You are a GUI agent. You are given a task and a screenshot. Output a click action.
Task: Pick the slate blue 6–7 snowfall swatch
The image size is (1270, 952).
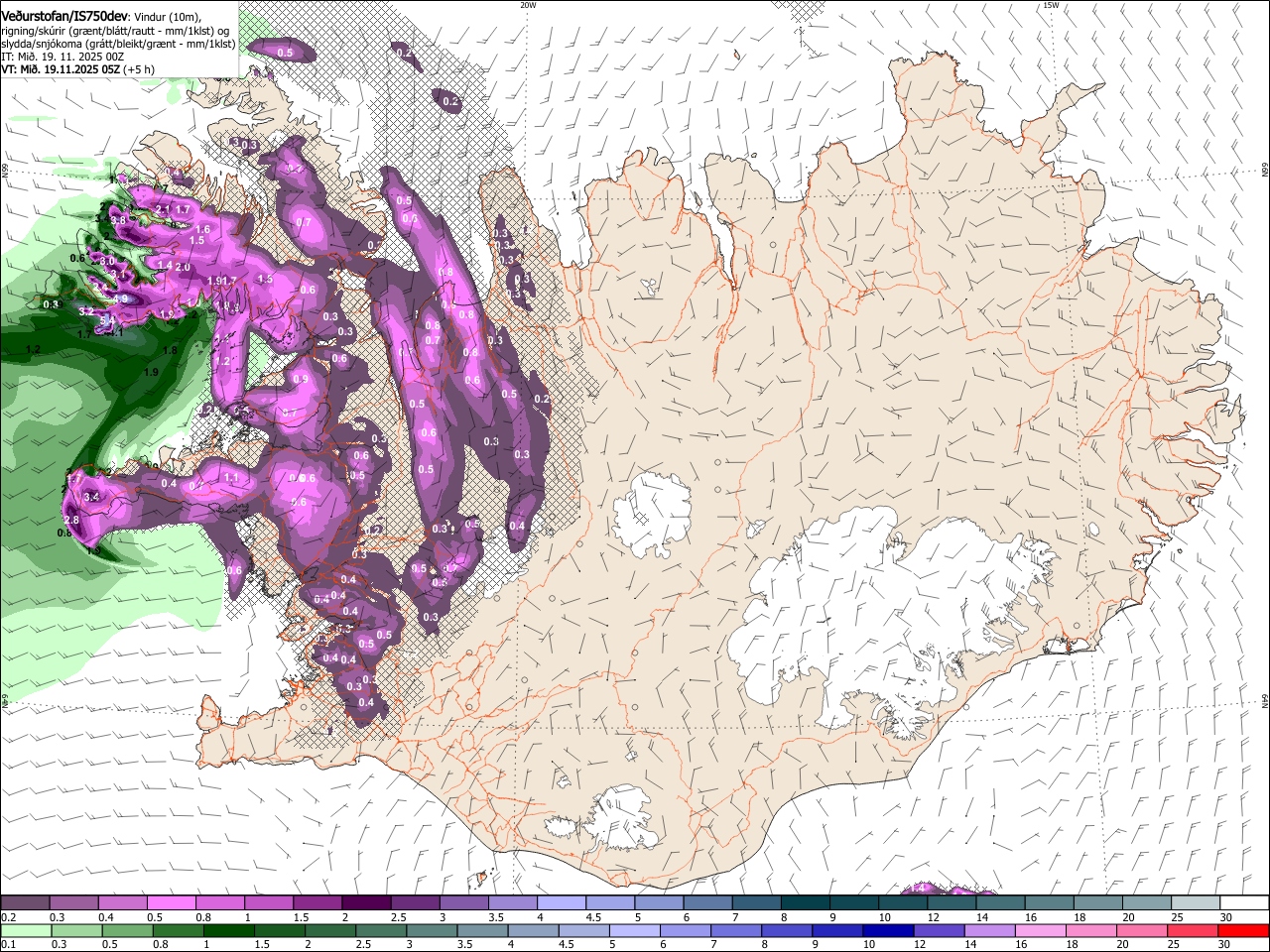coord(707,902)
